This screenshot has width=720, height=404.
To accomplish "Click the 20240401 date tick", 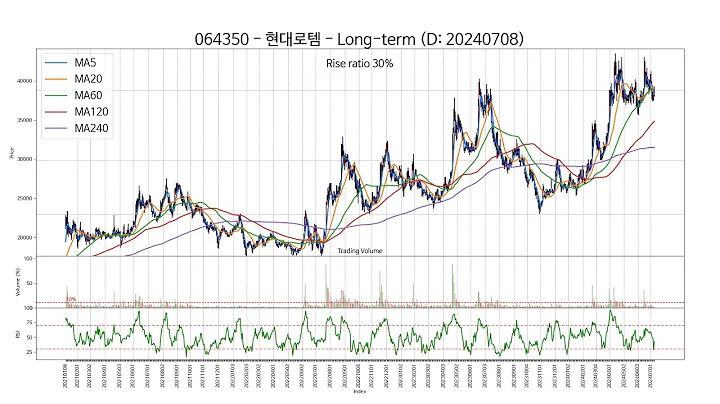I will point(610,375).
